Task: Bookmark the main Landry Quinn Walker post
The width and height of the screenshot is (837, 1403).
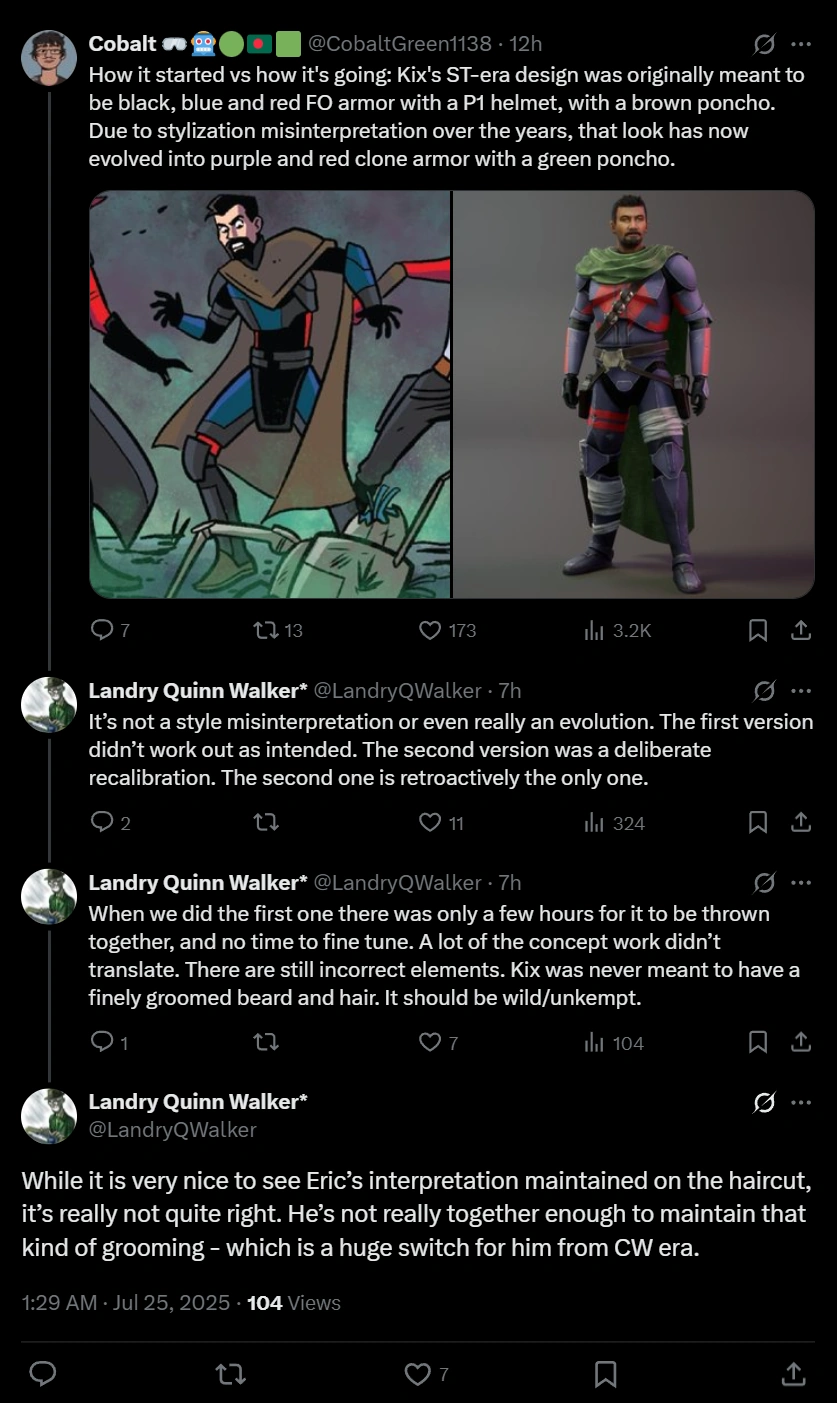Action: click(x=605, y=1374)
